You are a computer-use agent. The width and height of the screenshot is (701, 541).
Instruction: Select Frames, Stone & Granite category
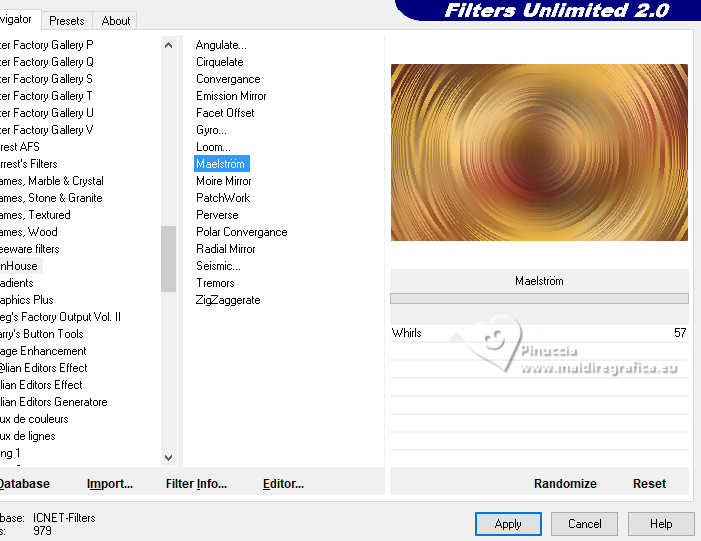[x=51, y=198]
